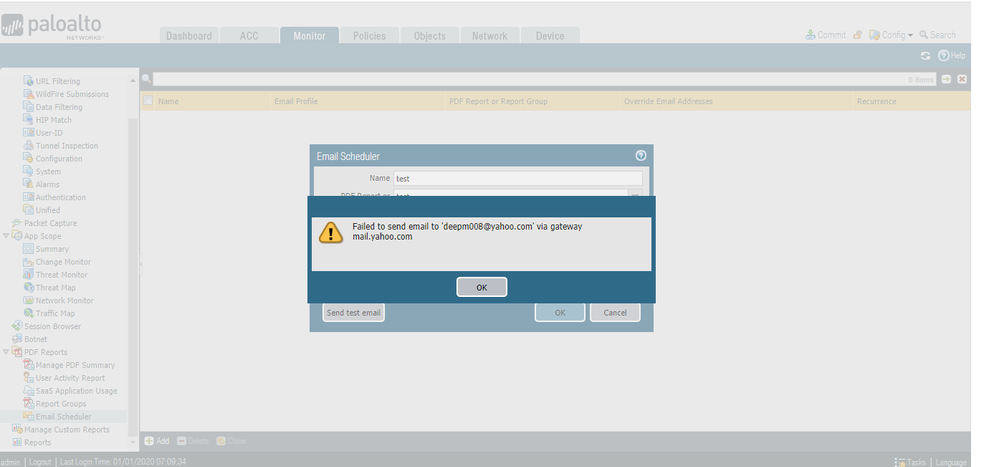Click the Logout link in the status bar
The width and height of the screenshot is (999, 467).
[x=40, y=461]
